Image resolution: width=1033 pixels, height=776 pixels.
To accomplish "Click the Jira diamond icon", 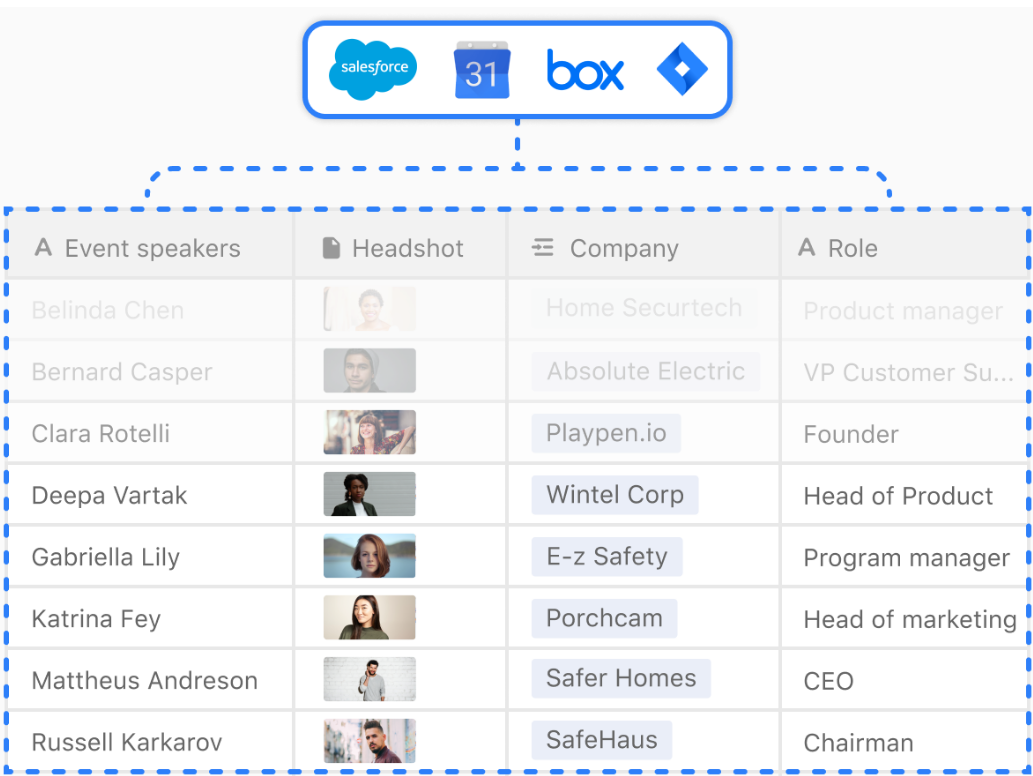I will click(x=682, y=70).
